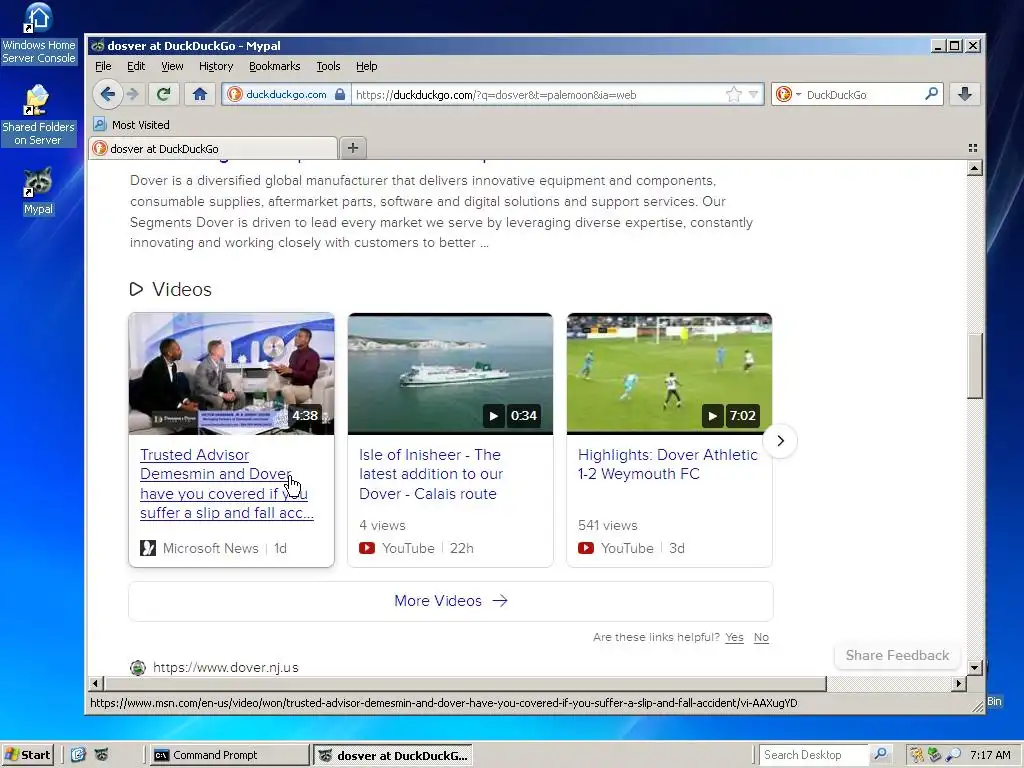Click the duckduckgo.com site identity label

pos(286,94)
